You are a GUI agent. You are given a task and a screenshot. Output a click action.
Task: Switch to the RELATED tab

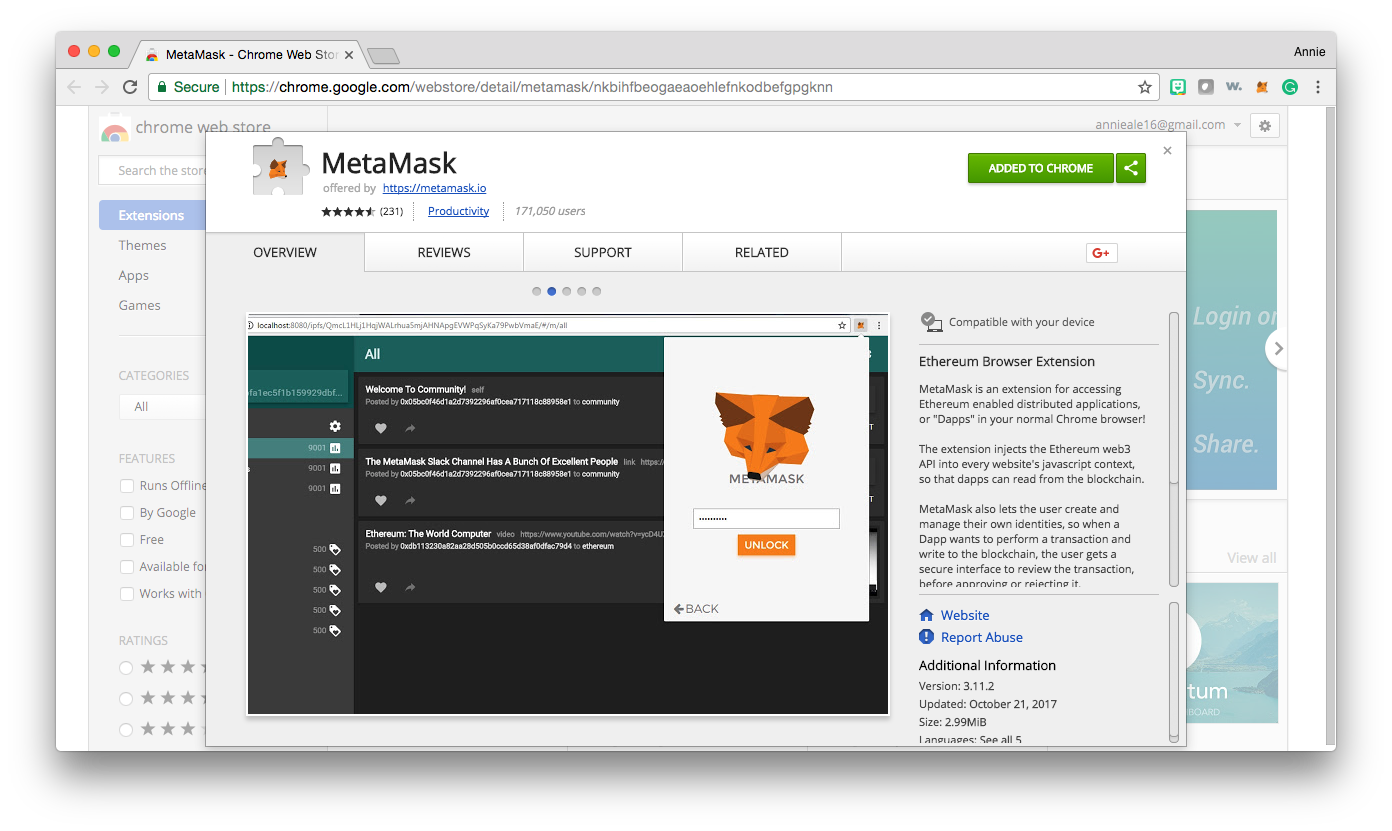[762, 252]
